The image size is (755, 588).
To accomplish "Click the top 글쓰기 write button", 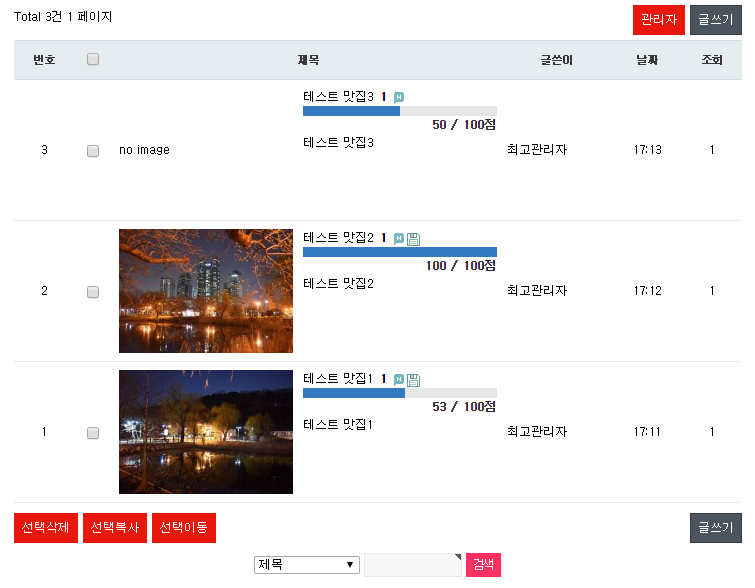I will tap(716, 20).
